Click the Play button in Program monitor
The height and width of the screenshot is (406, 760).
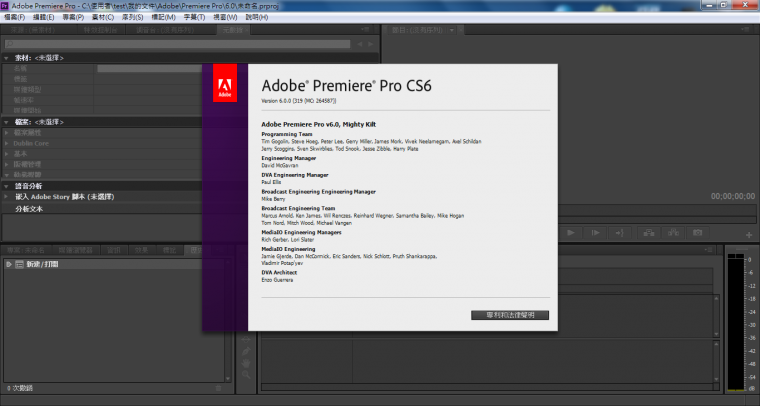pyautogui.click(x=571, y=233)
